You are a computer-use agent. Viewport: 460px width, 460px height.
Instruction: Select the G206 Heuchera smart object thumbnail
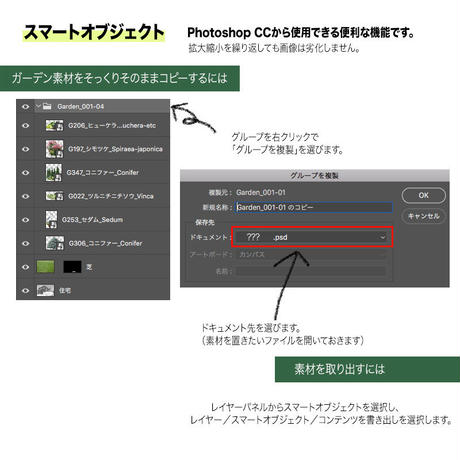(54, 125)
